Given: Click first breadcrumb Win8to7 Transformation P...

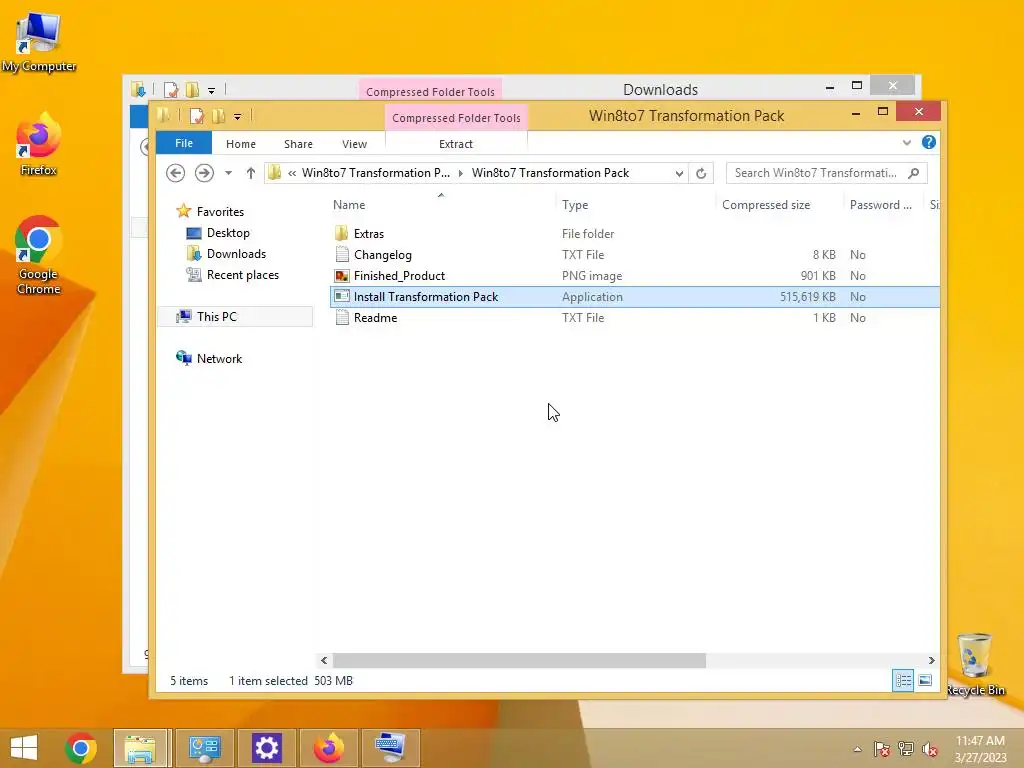Looking at the screenshot, I should tap(376, 173).
